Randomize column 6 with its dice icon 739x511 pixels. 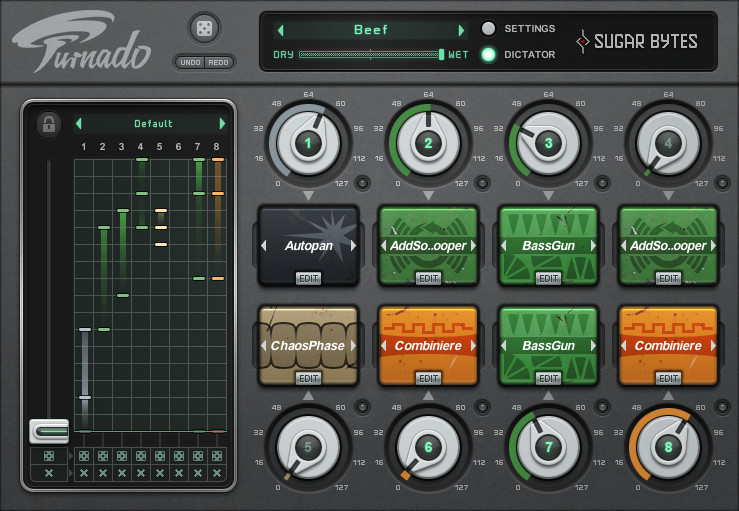[x=179, y=456]
